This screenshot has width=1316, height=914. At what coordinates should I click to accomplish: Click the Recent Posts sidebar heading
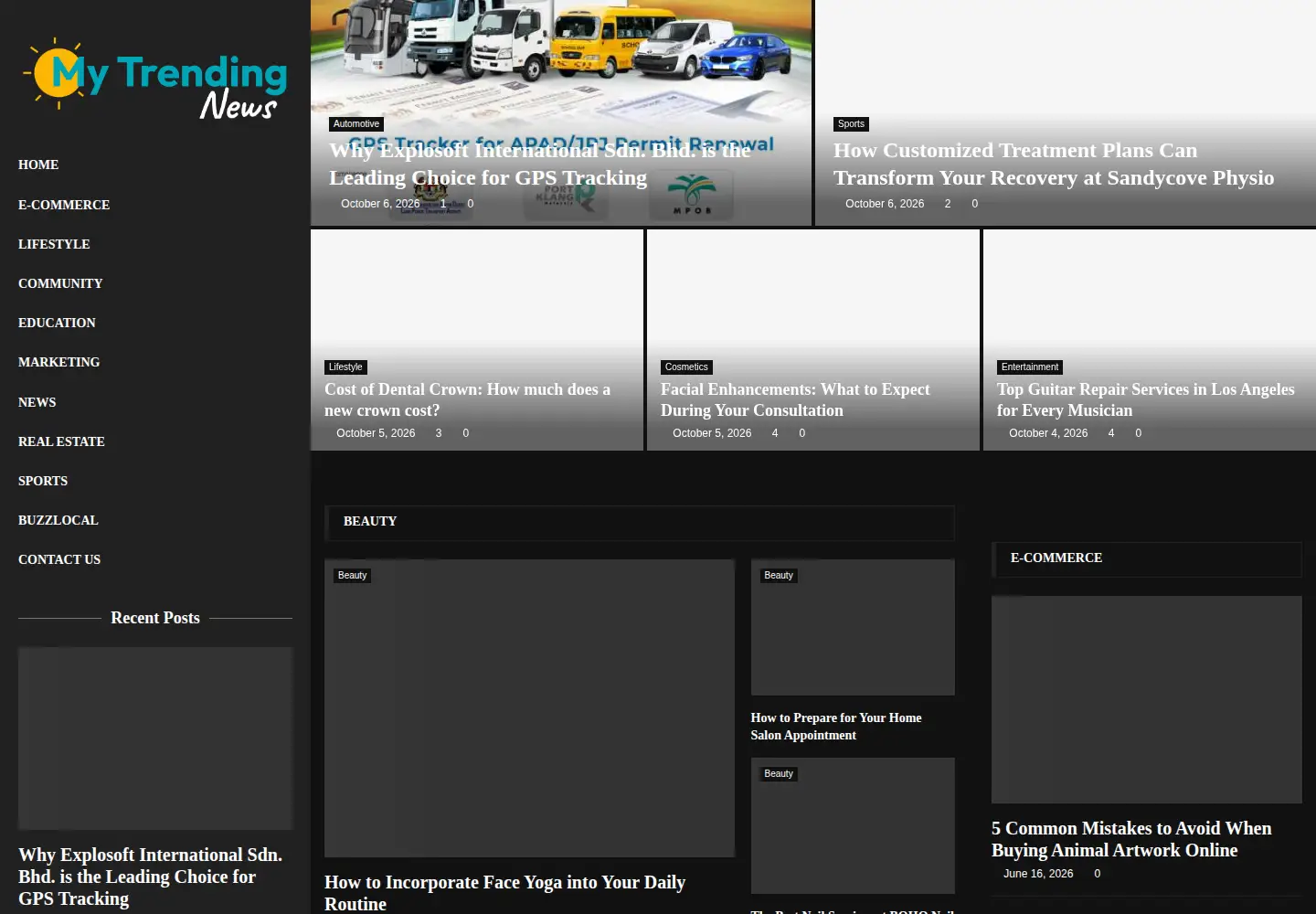155,618
